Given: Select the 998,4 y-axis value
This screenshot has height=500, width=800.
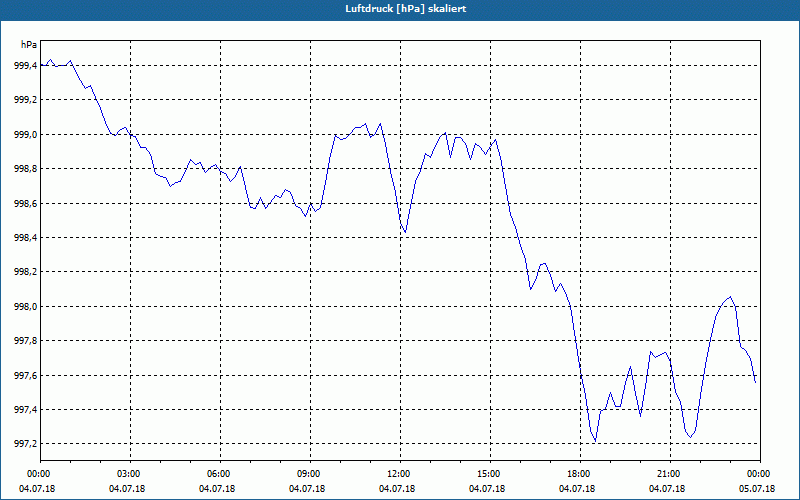Looking at the screenshot, I should (25, 238).
